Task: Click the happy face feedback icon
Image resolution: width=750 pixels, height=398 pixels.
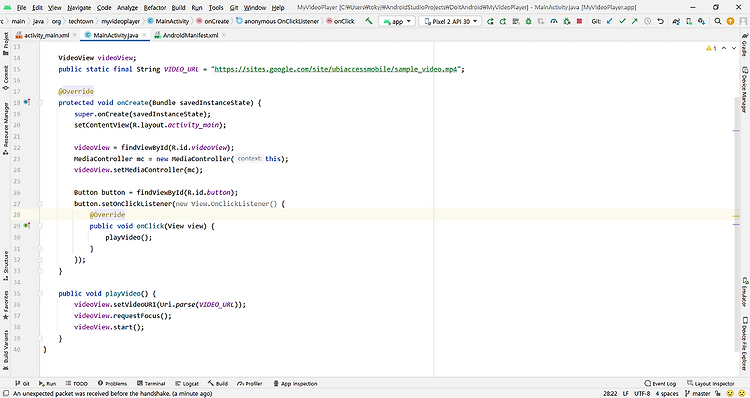Action: [730, 393]
